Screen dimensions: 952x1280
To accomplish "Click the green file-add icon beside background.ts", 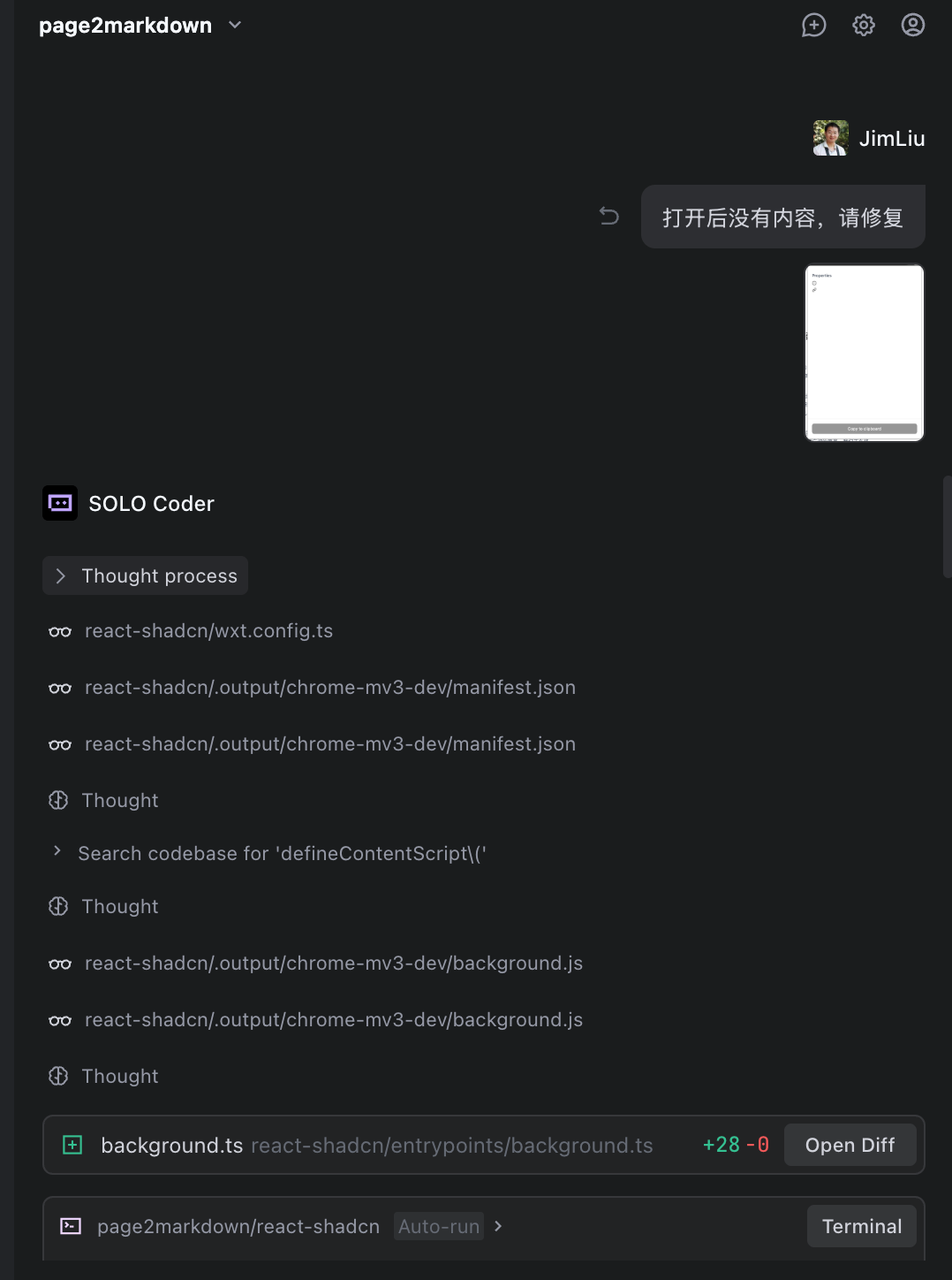I will pos(70,1144).
